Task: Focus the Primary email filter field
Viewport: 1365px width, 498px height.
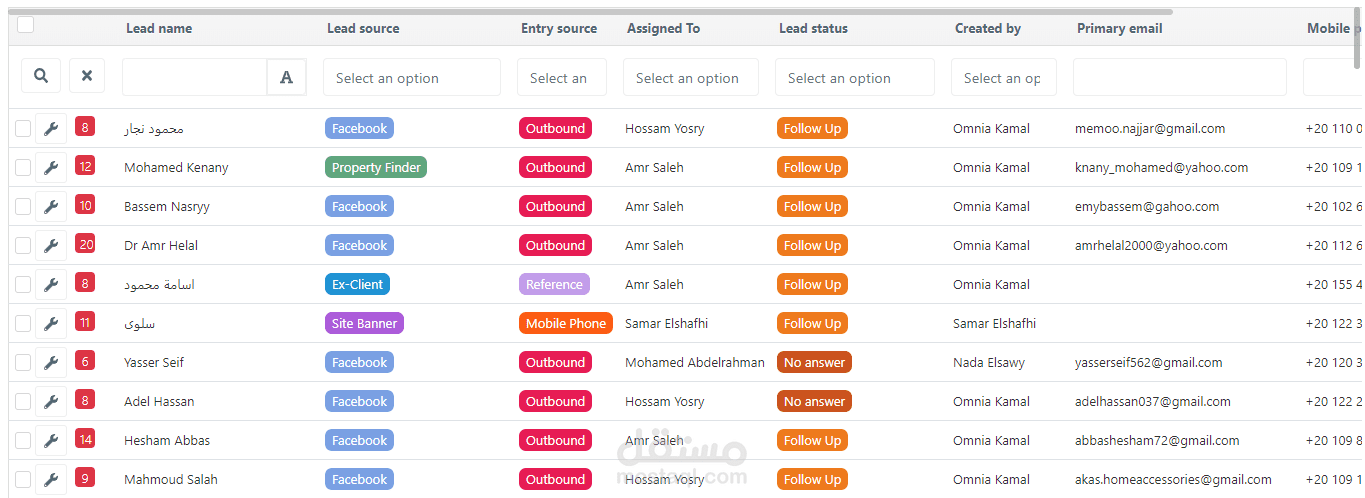Action: coord(1180,77)
